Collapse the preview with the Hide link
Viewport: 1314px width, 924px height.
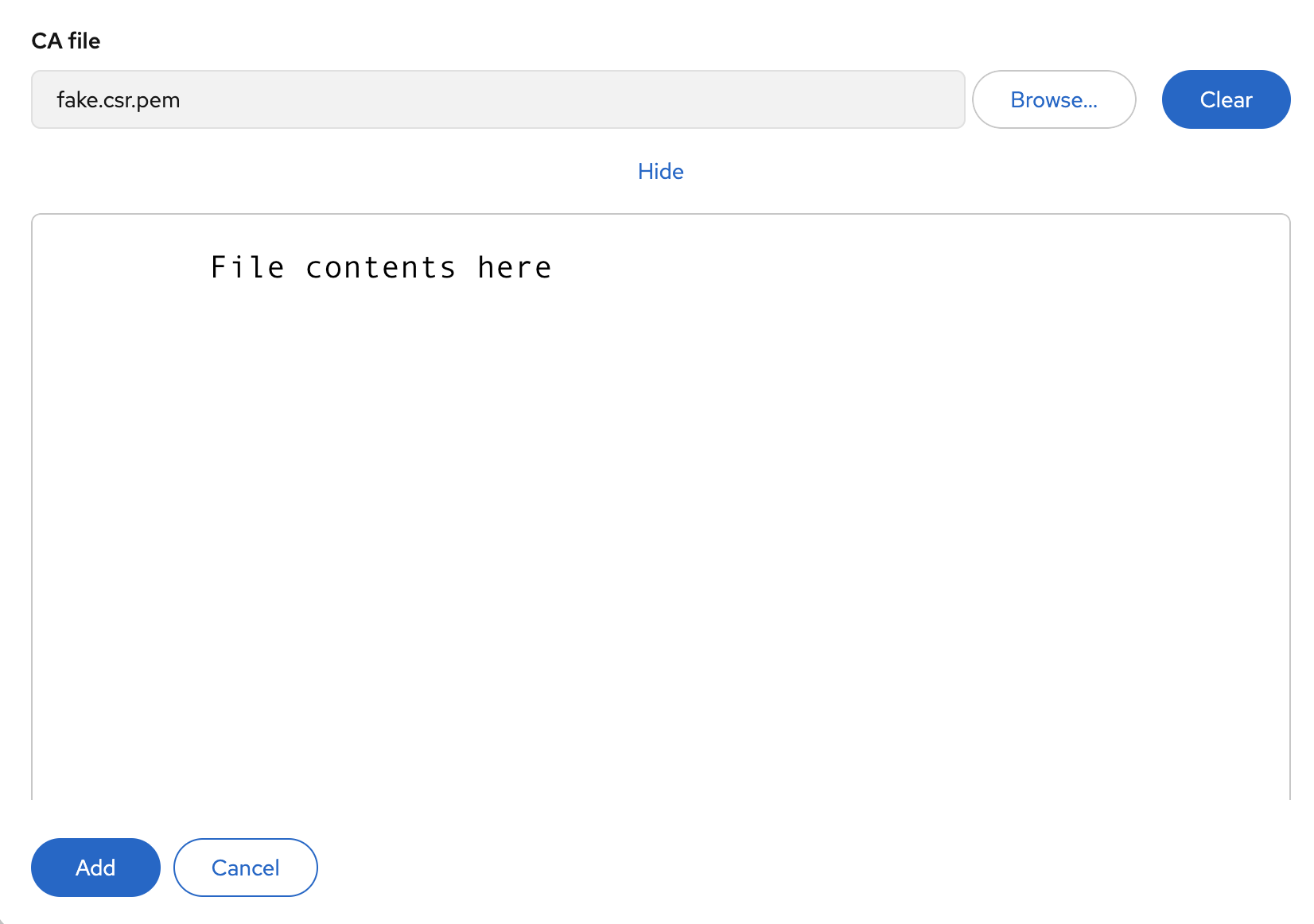pos(660,171)
